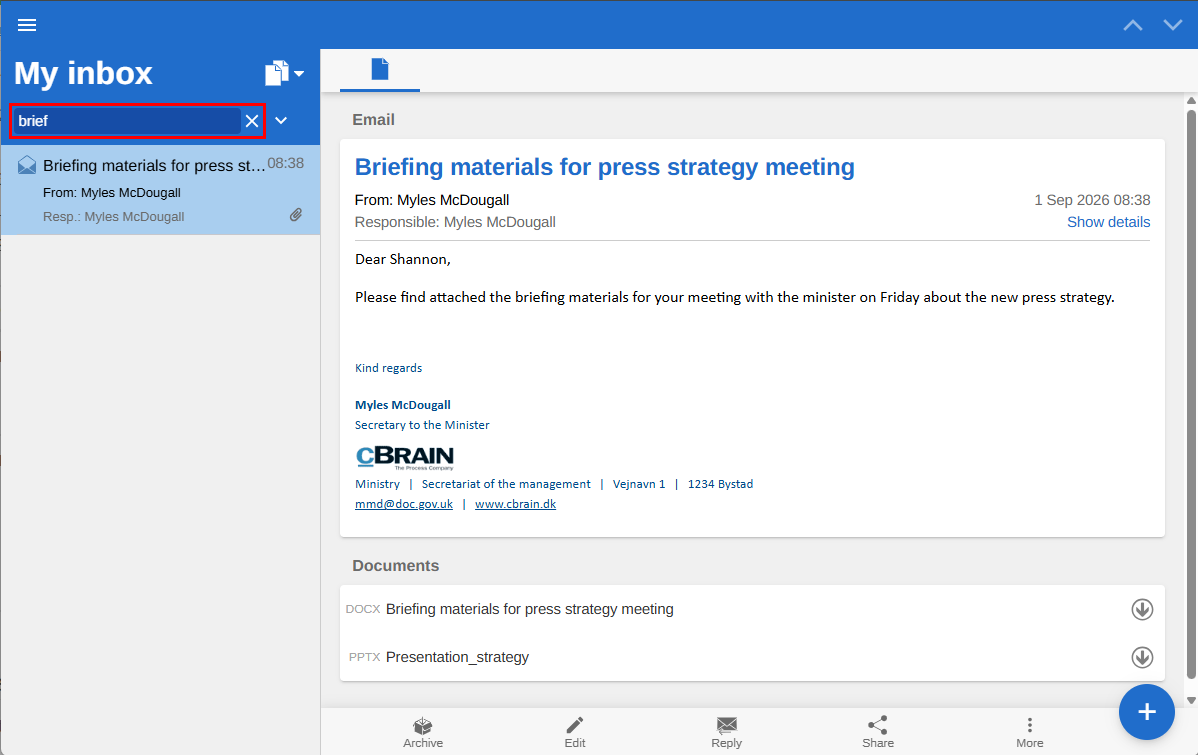The width and height of the screenshot is (1198, 755).
Task: Click the open envelope icon in list
Action: pos(27,165)
